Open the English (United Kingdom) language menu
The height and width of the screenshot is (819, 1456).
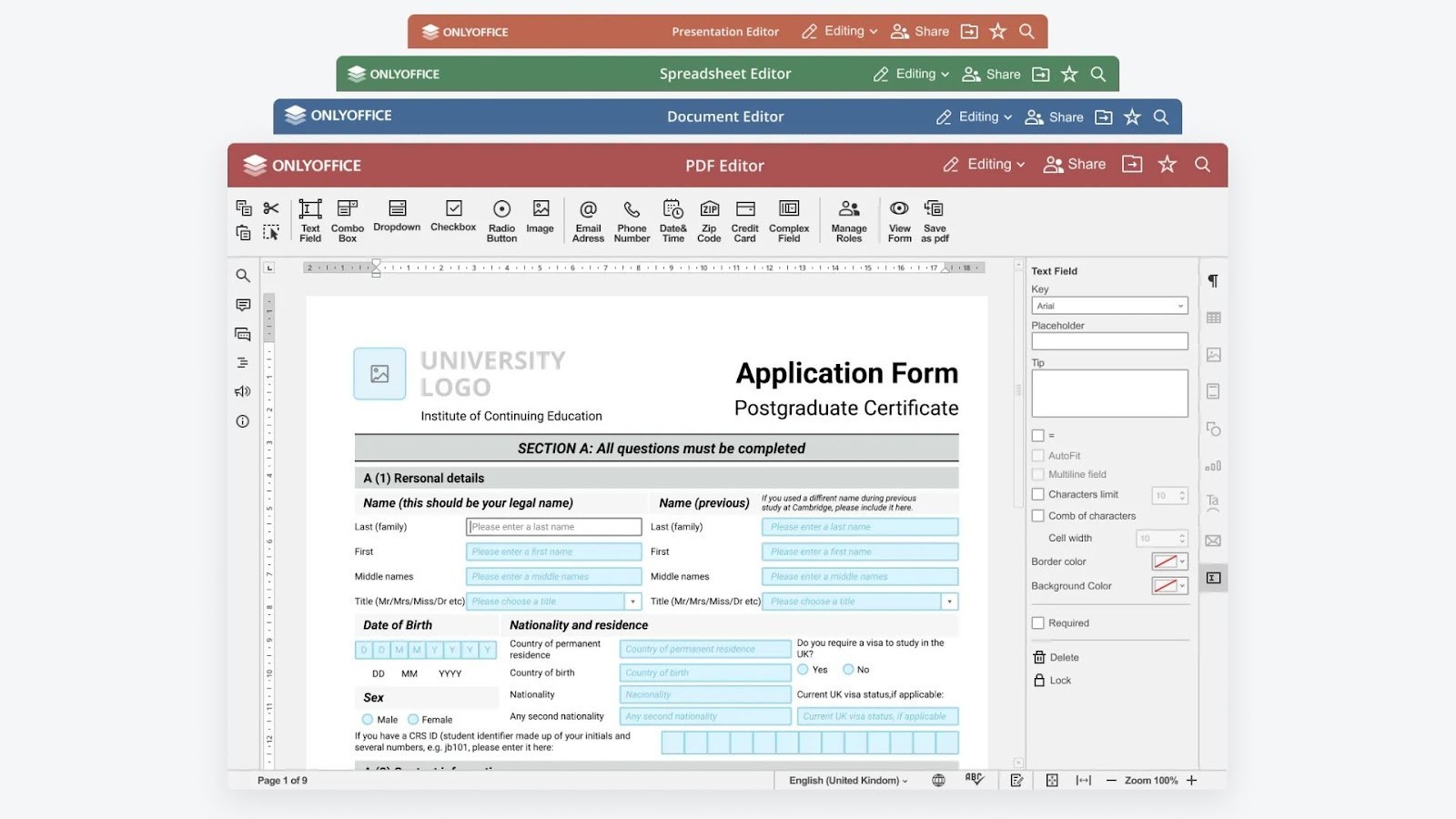point(846,780)
